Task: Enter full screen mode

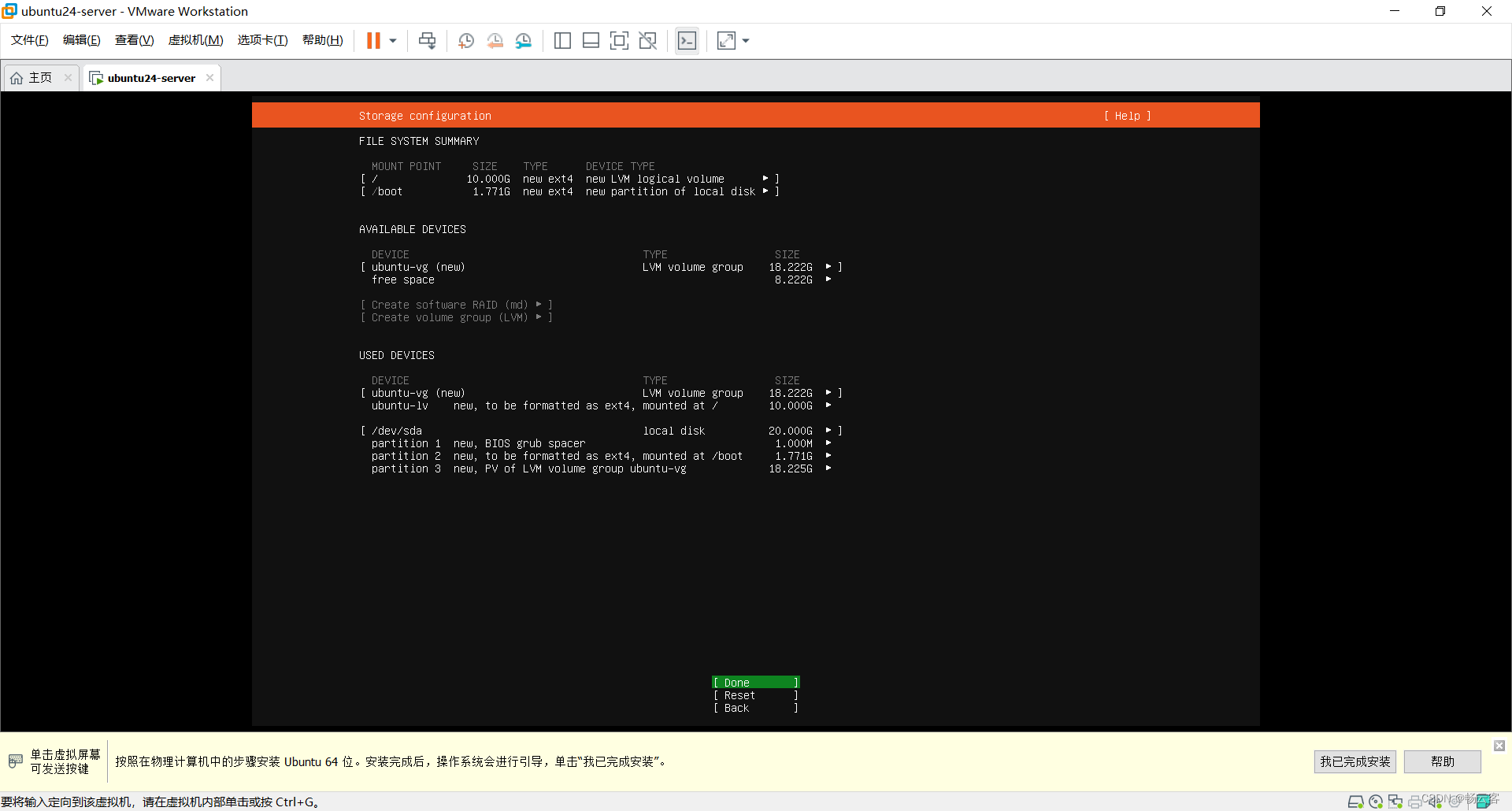Action: (619, 40)
